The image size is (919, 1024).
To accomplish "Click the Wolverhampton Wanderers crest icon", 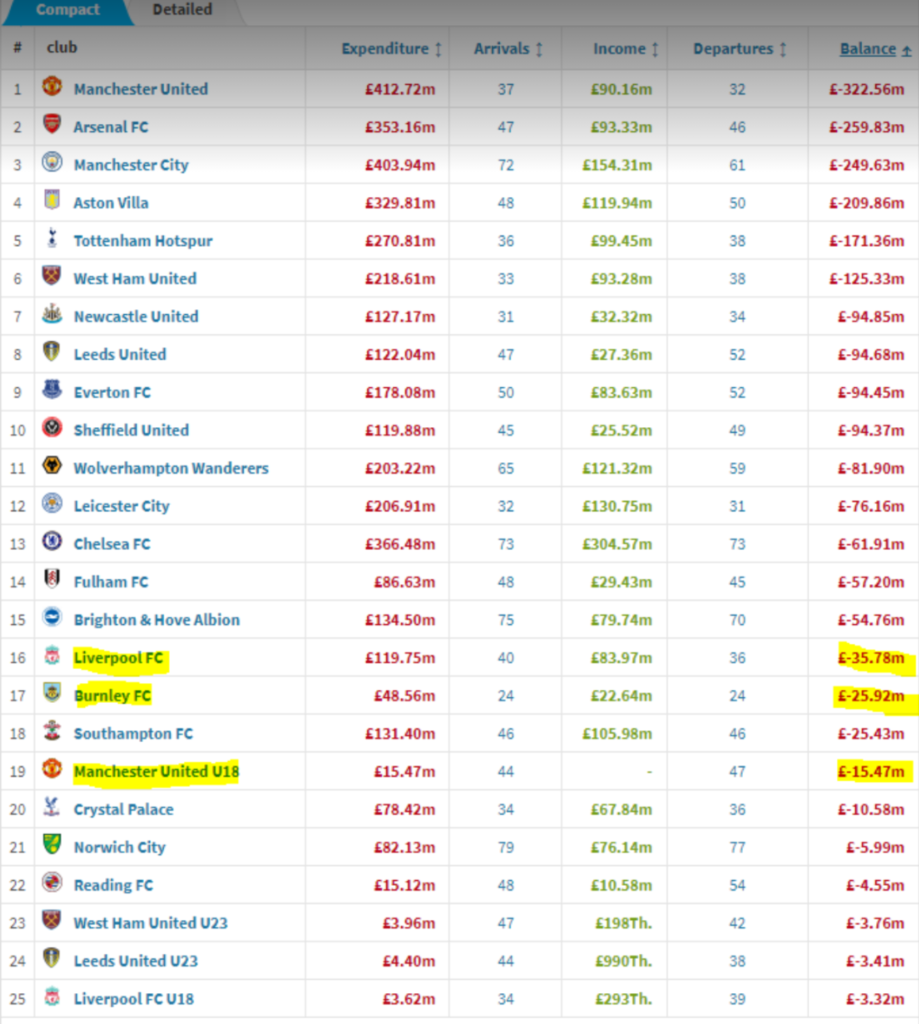I will 52,465.
